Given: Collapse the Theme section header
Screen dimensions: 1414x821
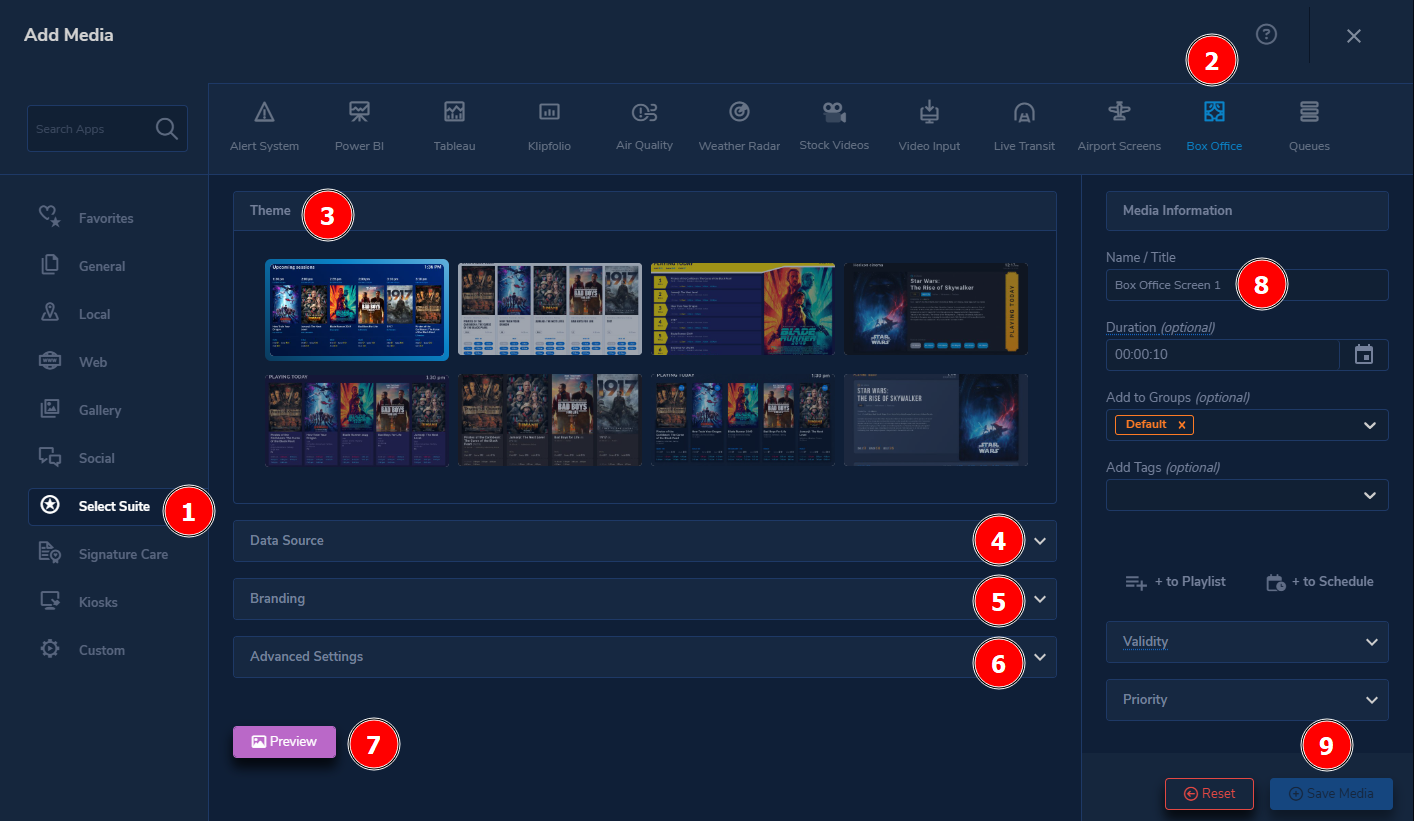Looking at the screenshot, I should click(645, 211).
